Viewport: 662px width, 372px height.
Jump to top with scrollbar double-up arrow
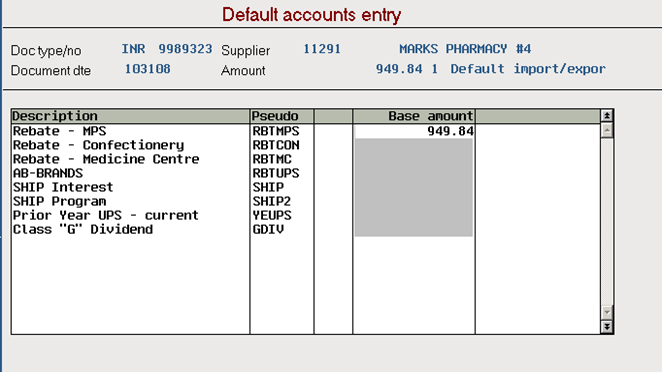(607, 116)
